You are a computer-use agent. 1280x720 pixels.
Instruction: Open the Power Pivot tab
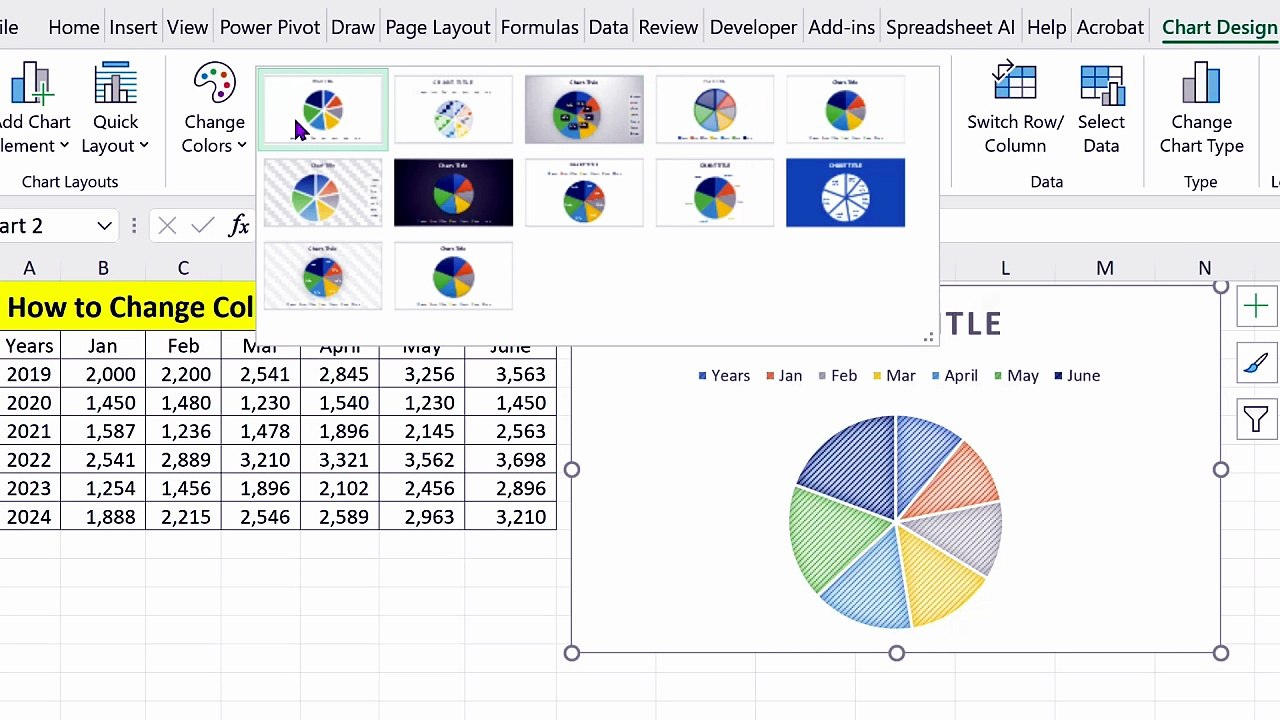(270, 27)
